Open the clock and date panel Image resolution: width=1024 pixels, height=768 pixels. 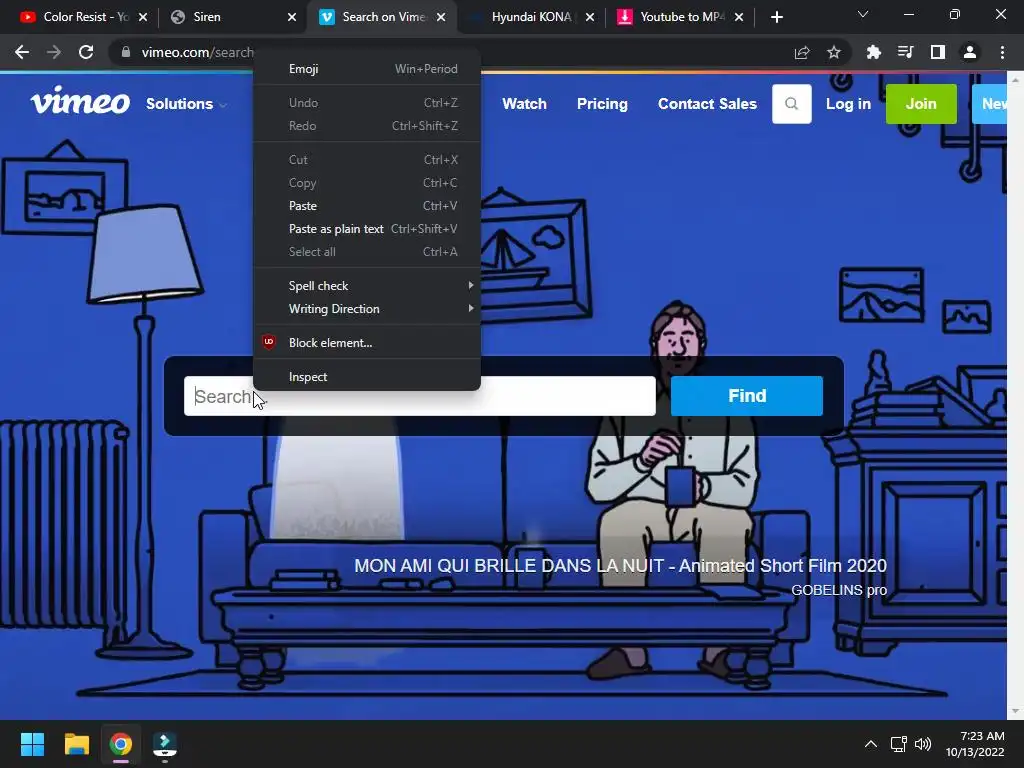pyautogui.click(x=975, y=744)
